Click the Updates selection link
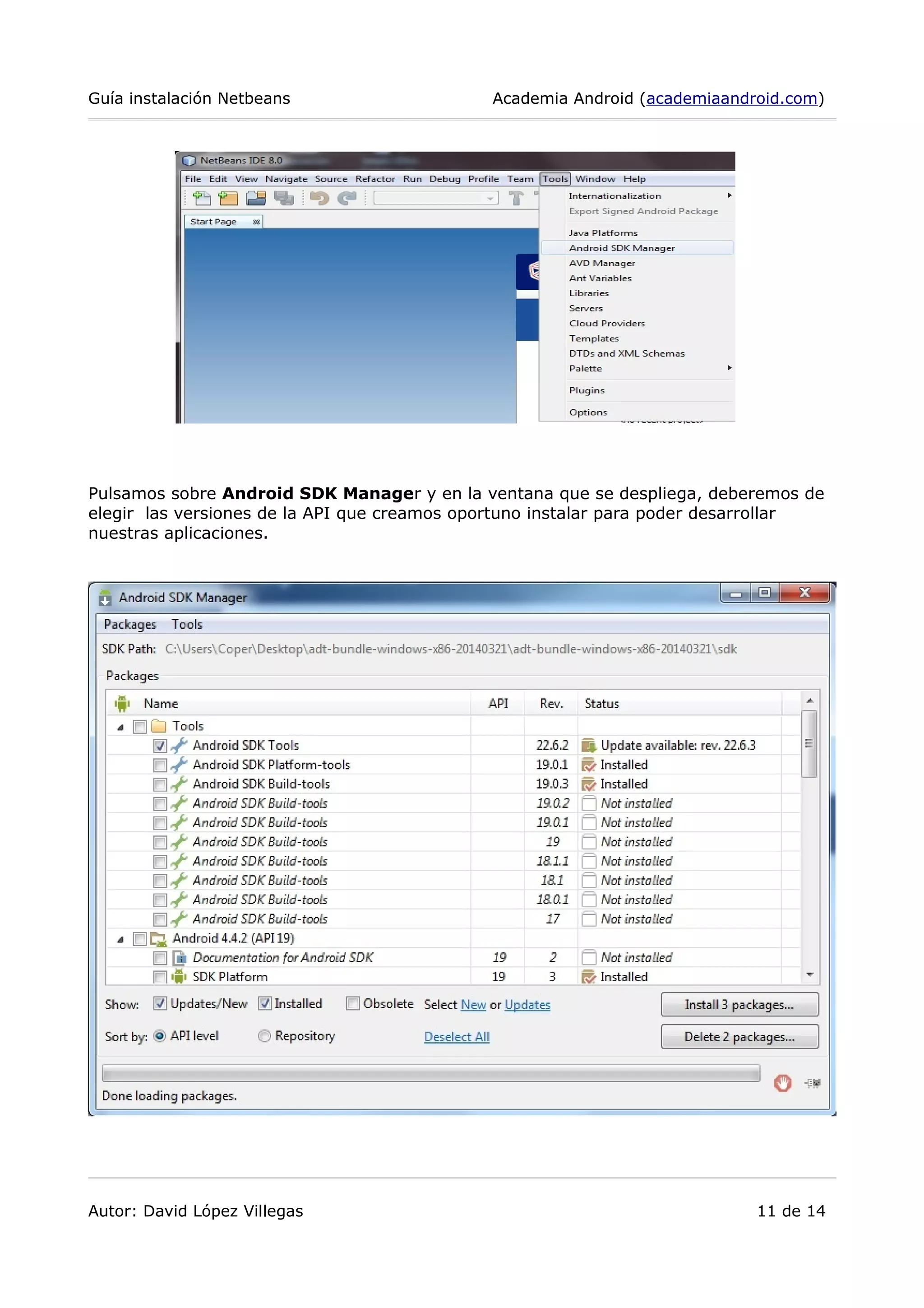Viewport: 924px width, 1308px height. [527, 1005]
